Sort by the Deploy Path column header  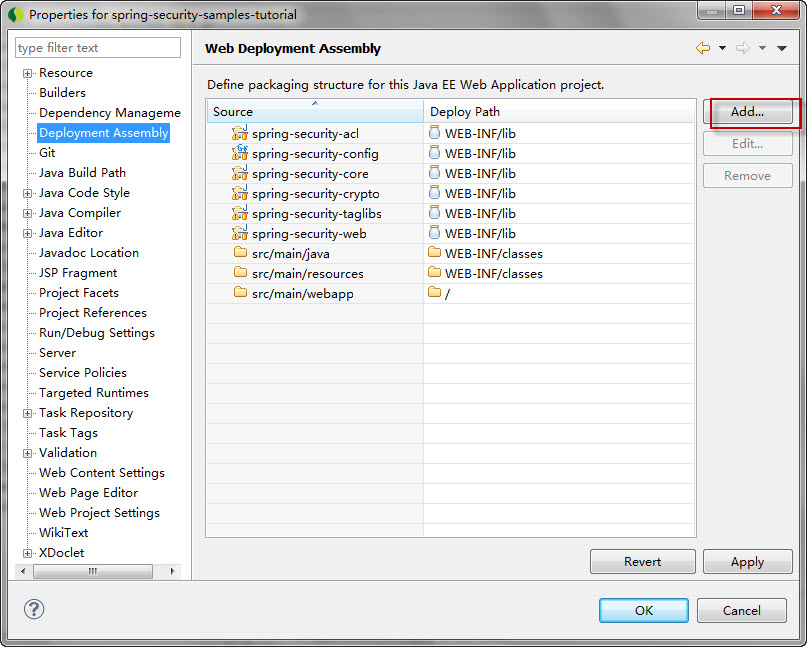(559, 111)
